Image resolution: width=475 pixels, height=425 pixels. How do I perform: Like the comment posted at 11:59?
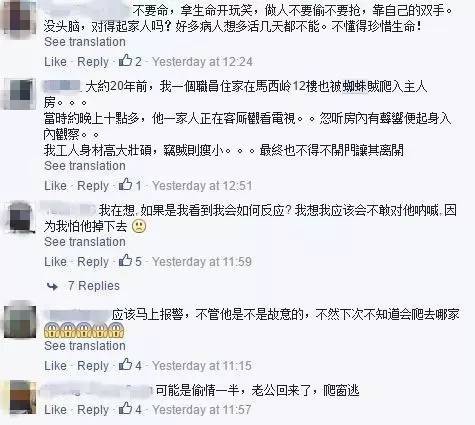pyautogui.click(x=55, y=262)
